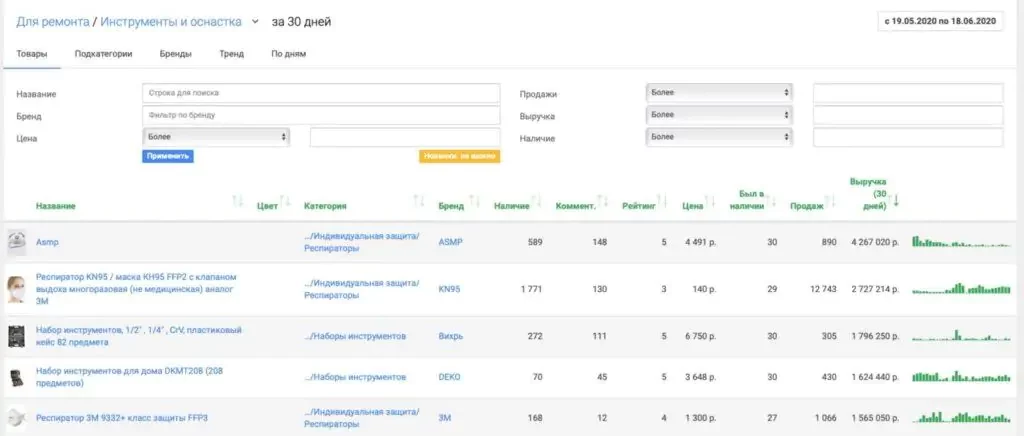Expand category chevron after Инструменты и оснастка
Screen dimensions: 1024x436
[255, 21]
